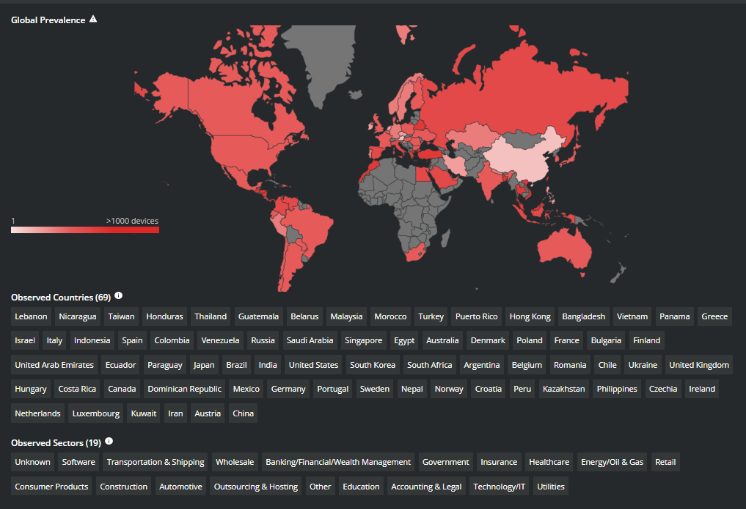Select the Energy/Oil & Gas tag

coord(612,462)
